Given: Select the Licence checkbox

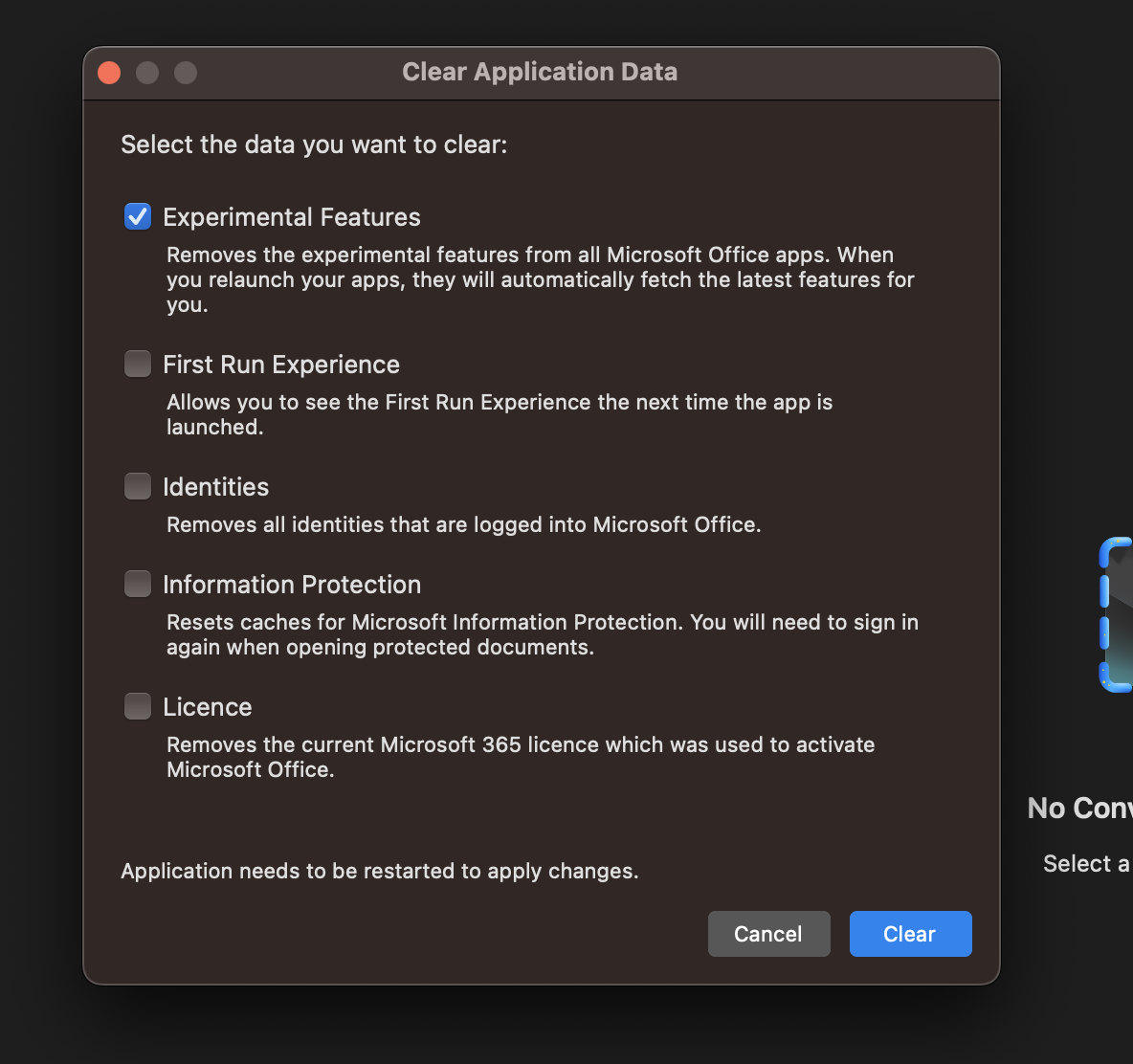Looking at the screenshot, I should click(137, 706).
